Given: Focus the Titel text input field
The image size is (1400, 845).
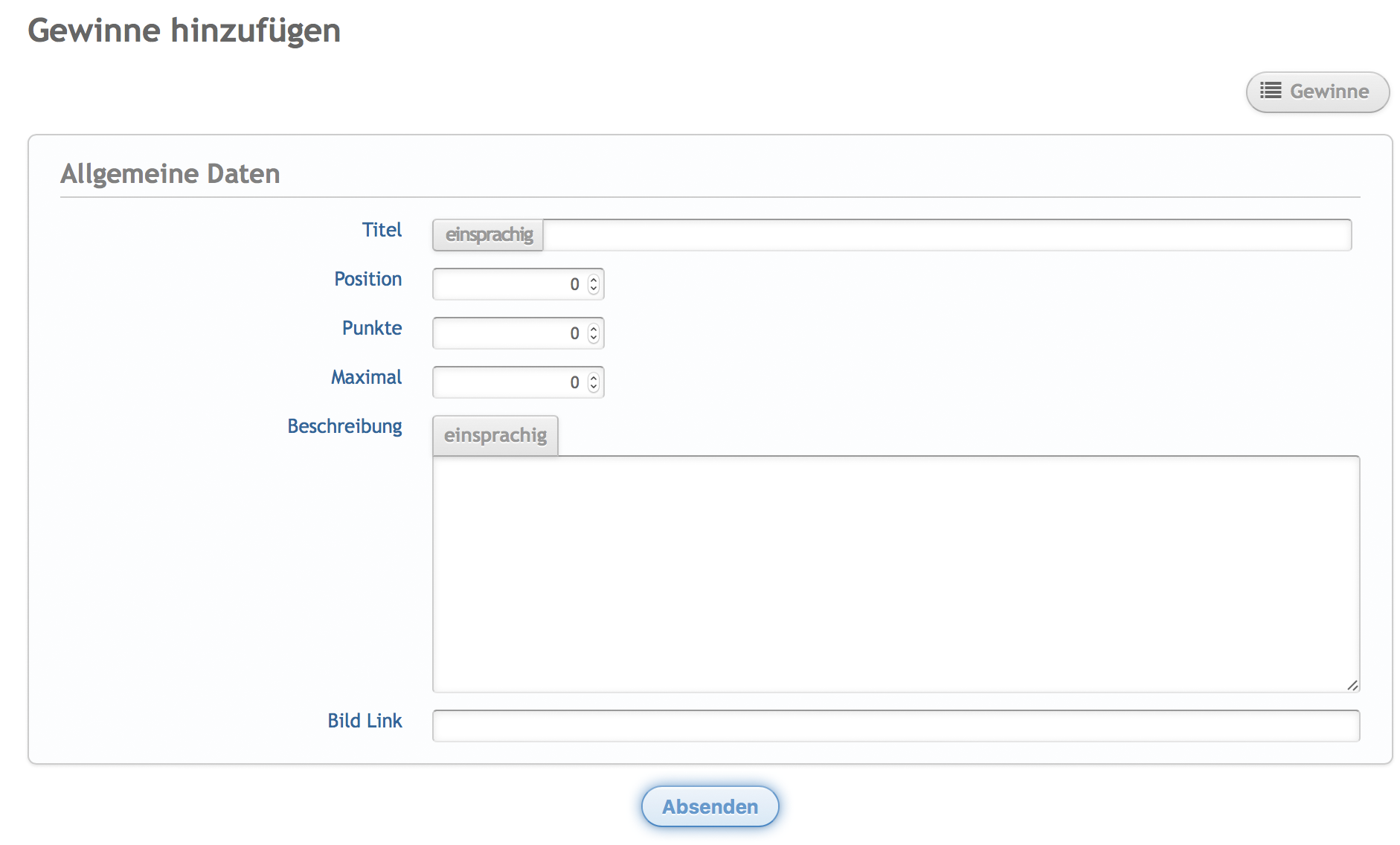Looking at the screenshot, I should coord(946,235).
